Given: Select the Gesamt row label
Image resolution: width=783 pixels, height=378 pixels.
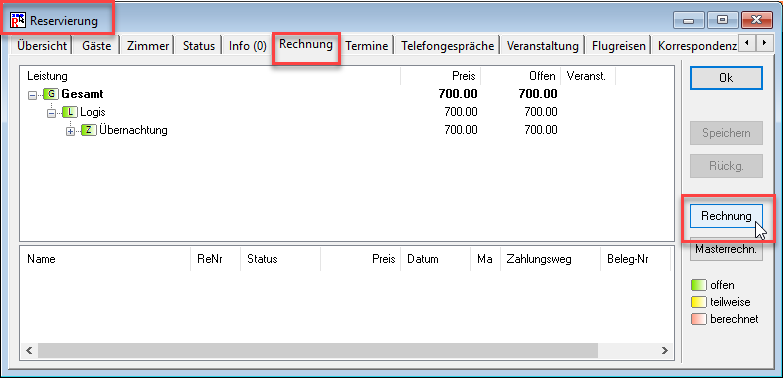Looking at the screenshot, I should [x=82, y=93].
